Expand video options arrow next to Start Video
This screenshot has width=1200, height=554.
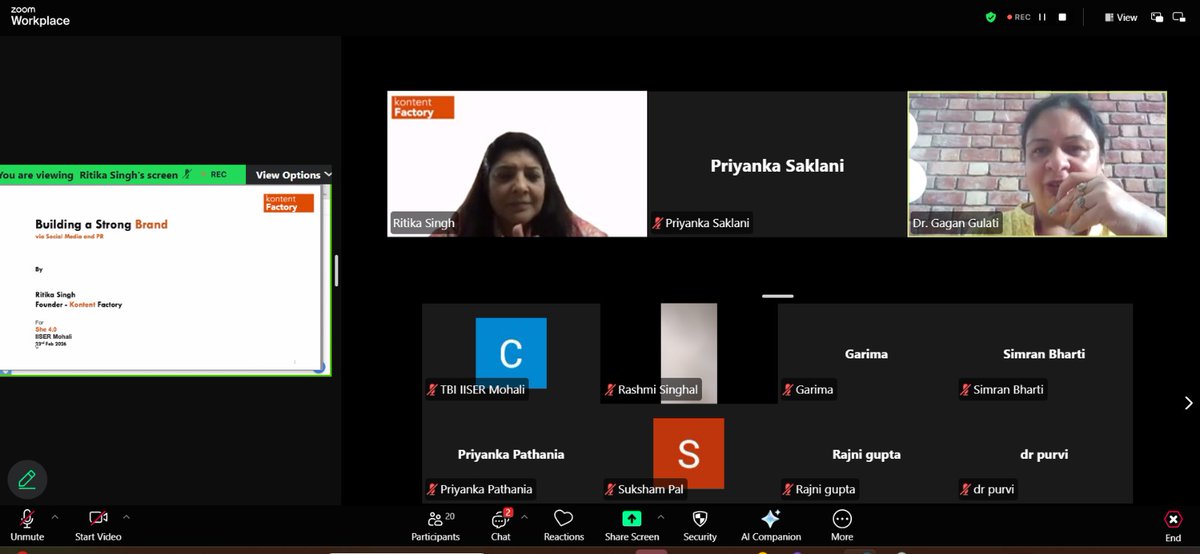click(x=126, y=517)
